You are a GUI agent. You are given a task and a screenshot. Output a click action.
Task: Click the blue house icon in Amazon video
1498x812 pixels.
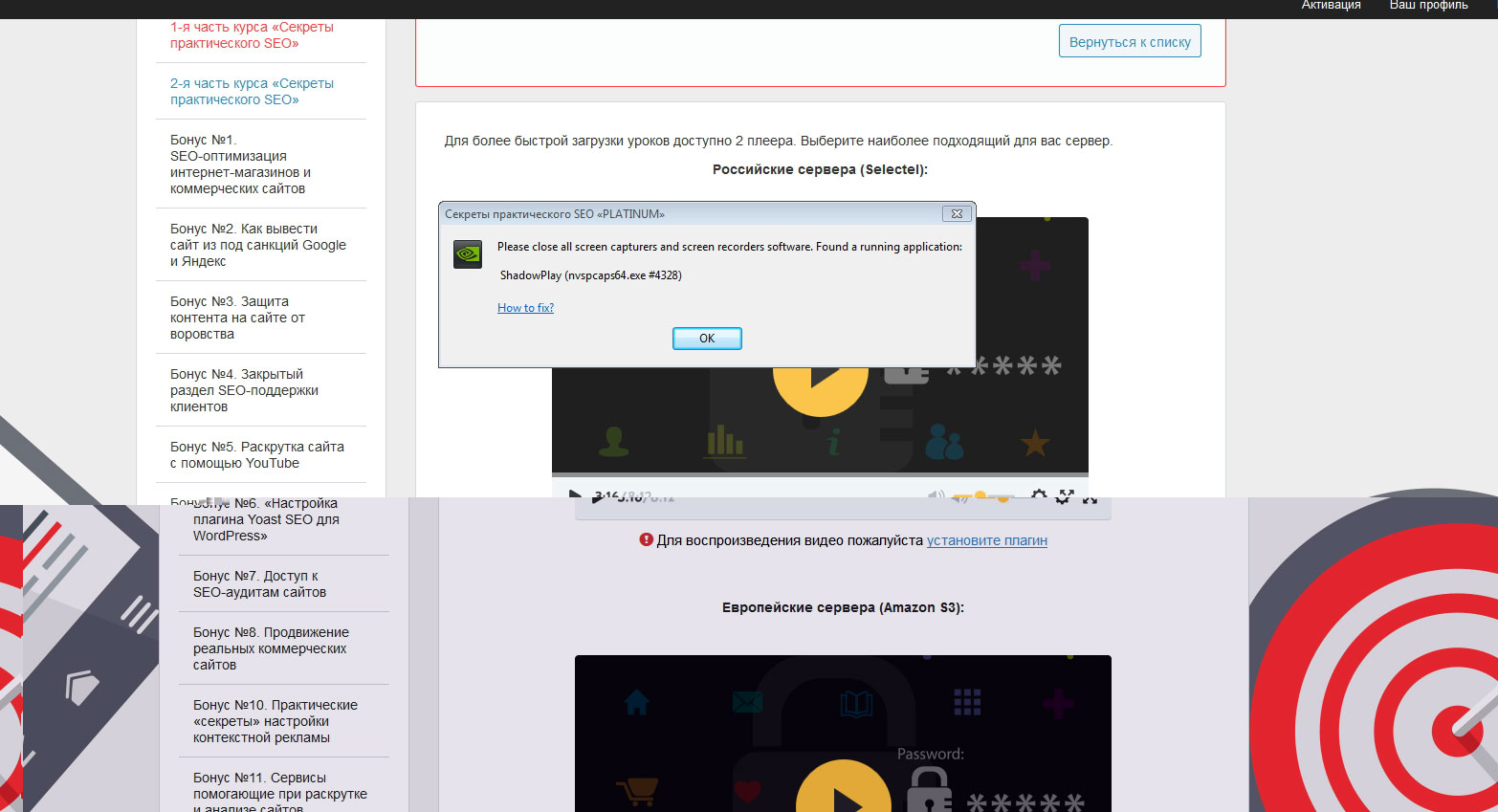(636, 703)
